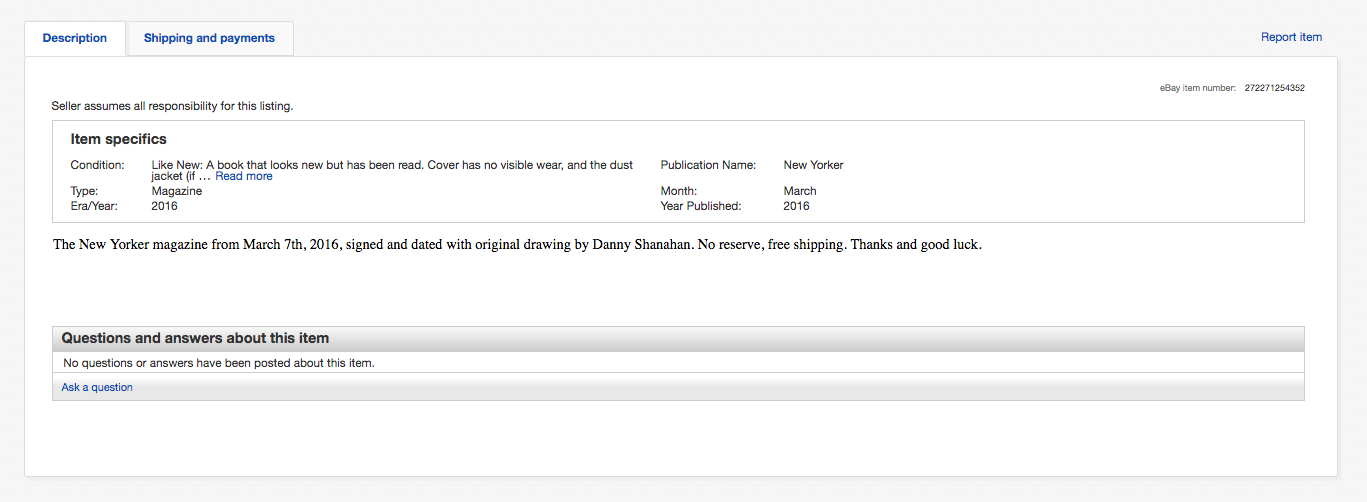Click the New Yorker publication name value
1367x502 pixels.
tap(813, 165)
